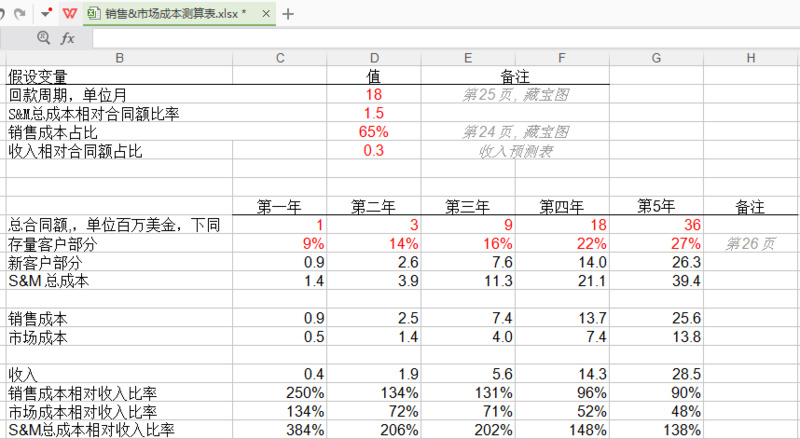
Task: Click the zoom magnifier icon by formula bar
Action: (x=44, y=37)
